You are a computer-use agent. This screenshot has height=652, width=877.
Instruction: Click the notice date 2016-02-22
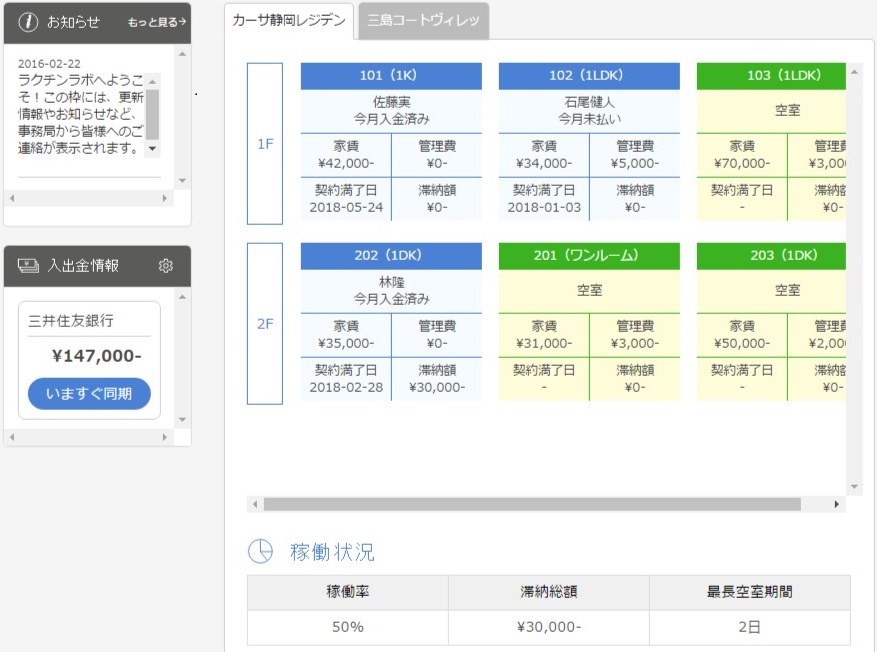(x=49, y=64)
